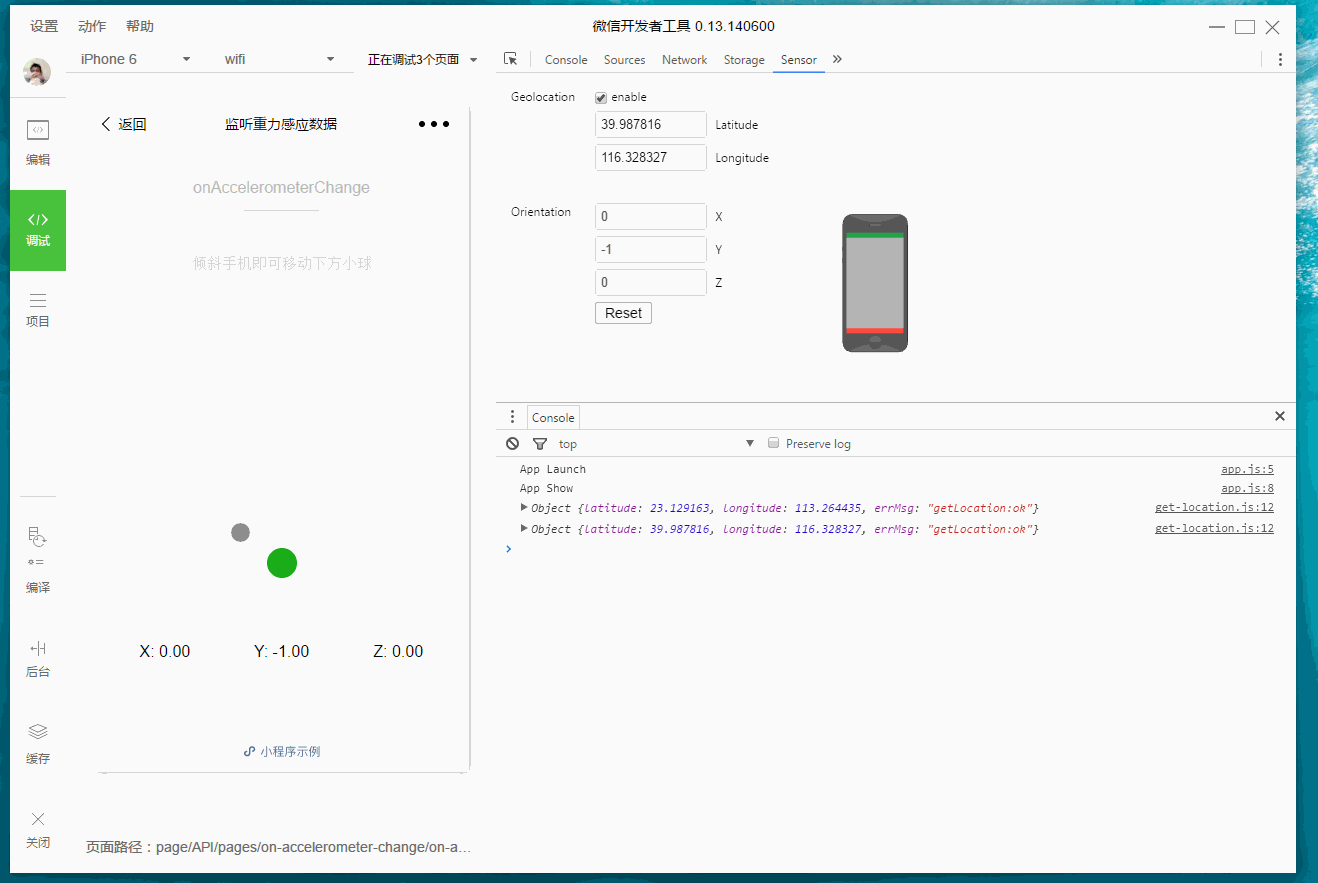Toggle the Preserve log checkbox
Screen dimensions: 1318x883
[773, 443]
